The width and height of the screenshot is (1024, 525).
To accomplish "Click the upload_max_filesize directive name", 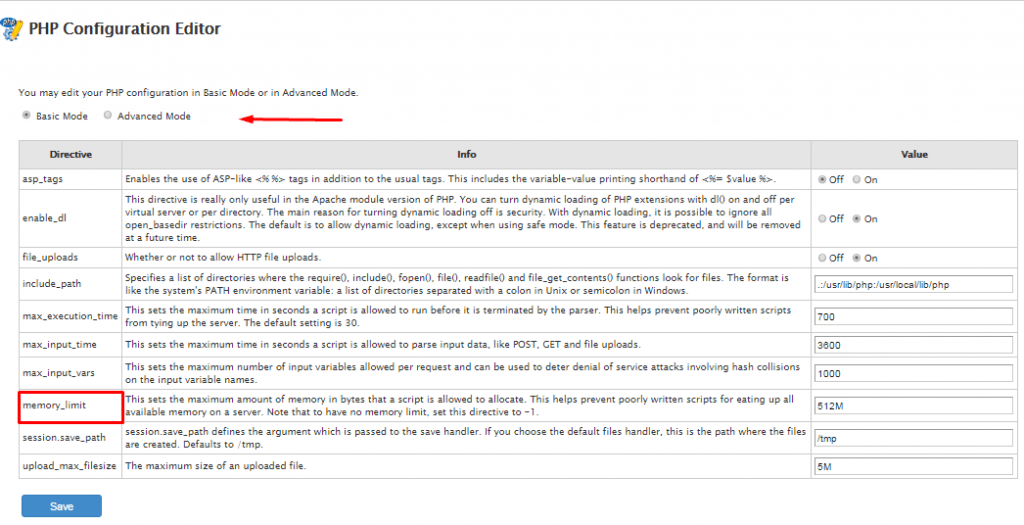I will pos(69,466).
